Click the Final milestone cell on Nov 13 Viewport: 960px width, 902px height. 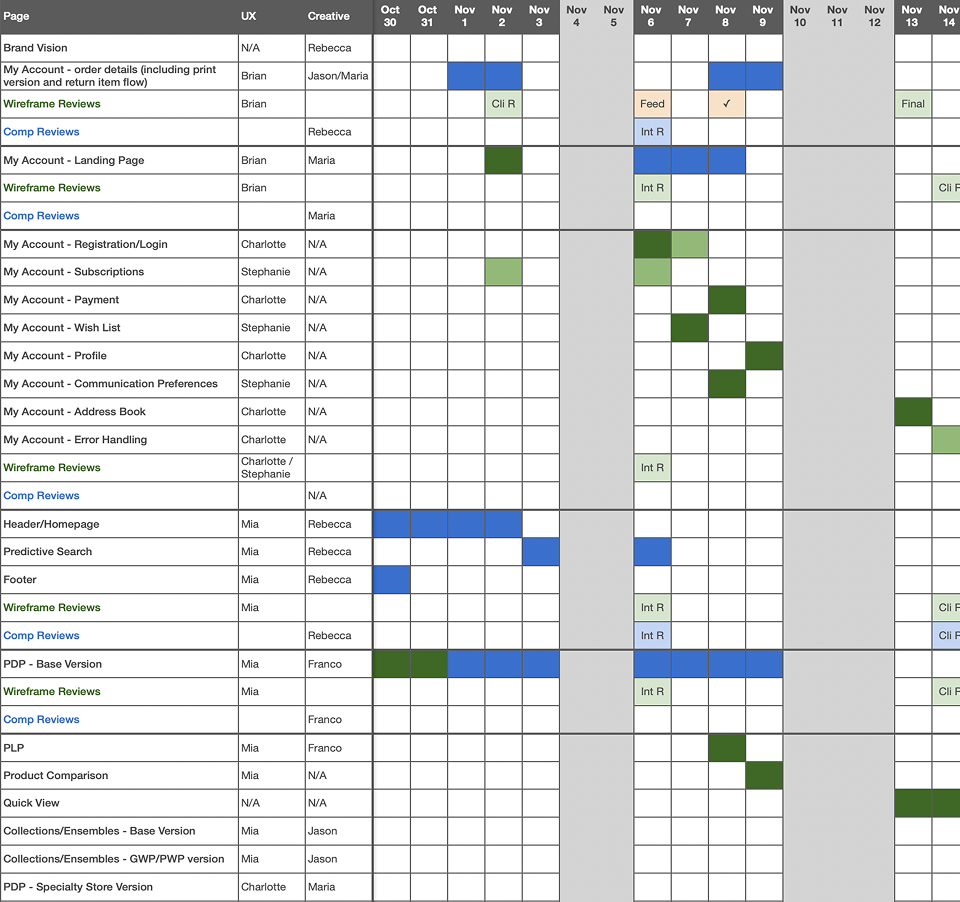pyautogui.click(x=912, y=103)
